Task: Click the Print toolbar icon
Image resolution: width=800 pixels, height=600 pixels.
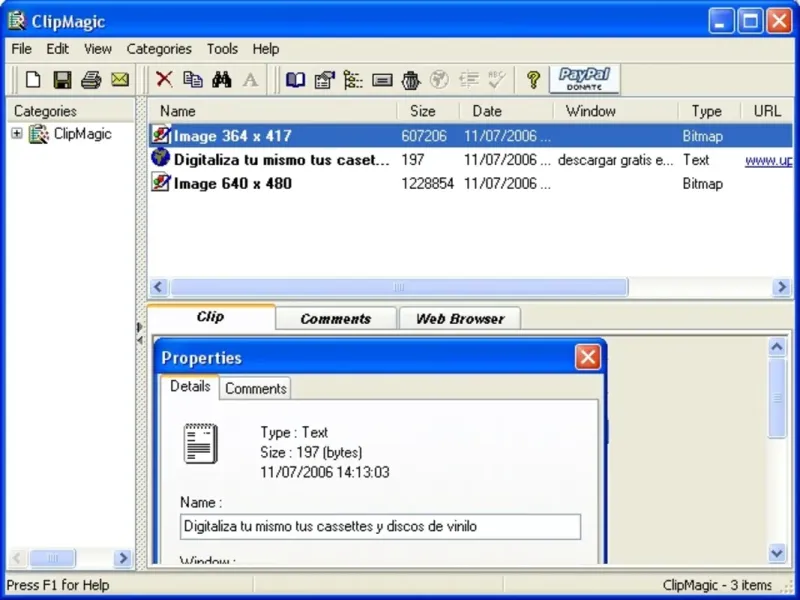Action: (x=91, y=80)
